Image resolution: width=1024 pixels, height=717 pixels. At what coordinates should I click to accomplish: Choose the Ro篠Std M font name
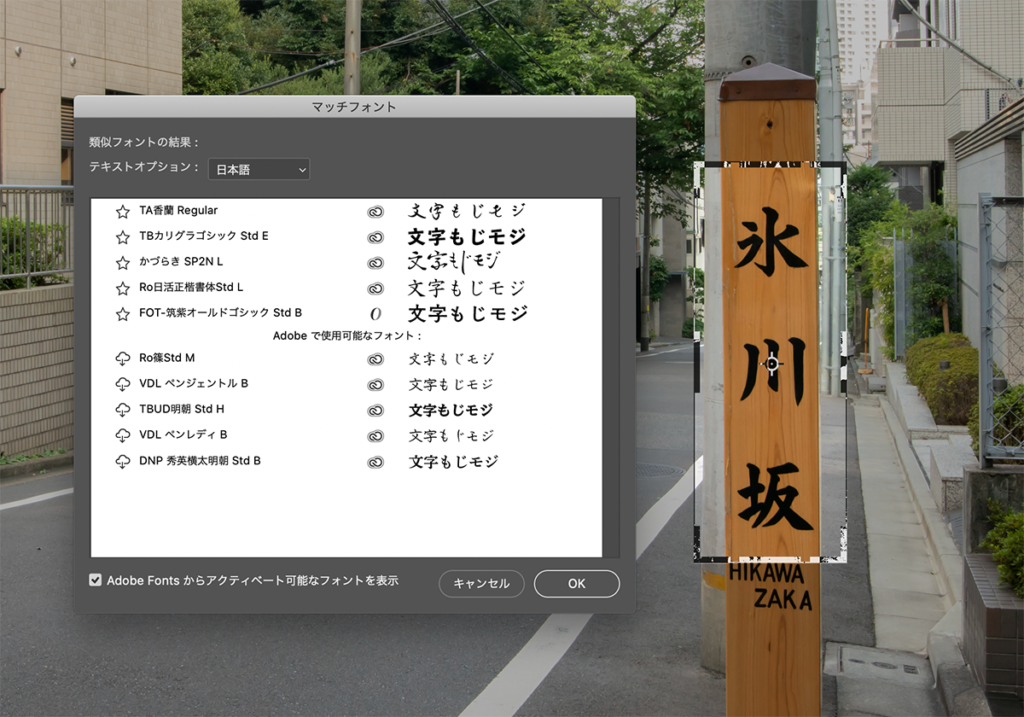(x=167, y=357)
